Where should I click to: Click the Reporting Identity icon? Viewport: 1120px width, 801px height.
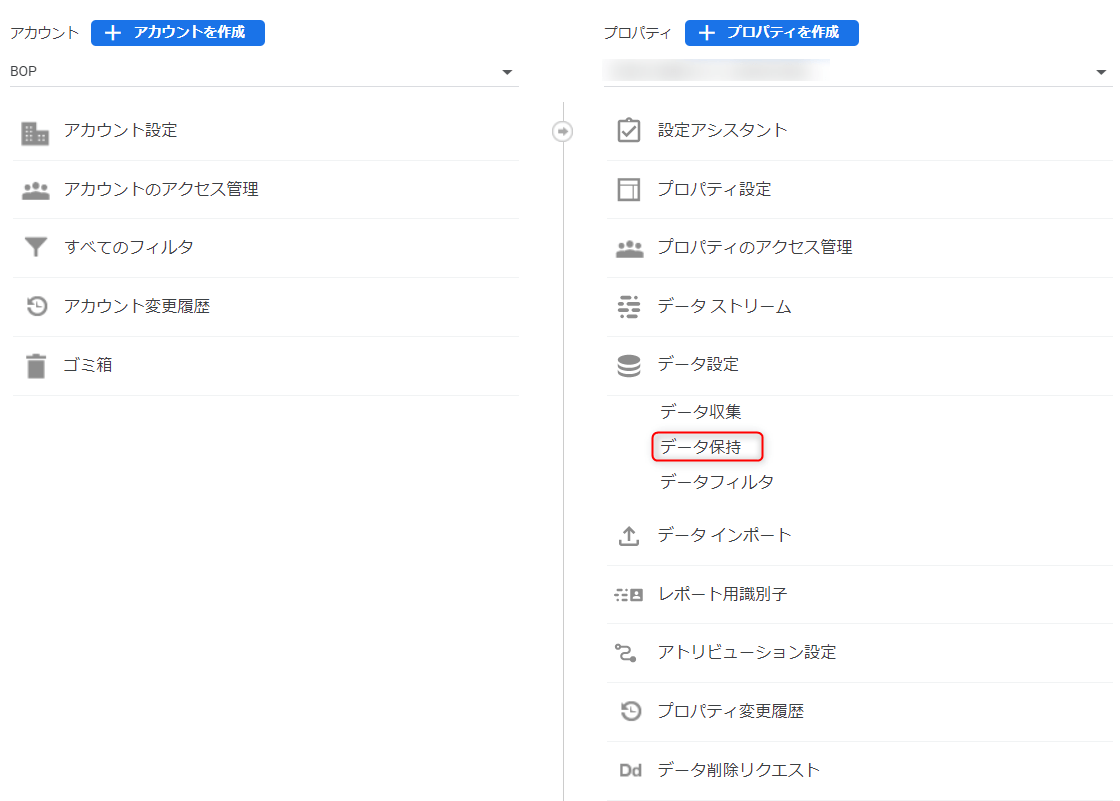pos(629,594)
